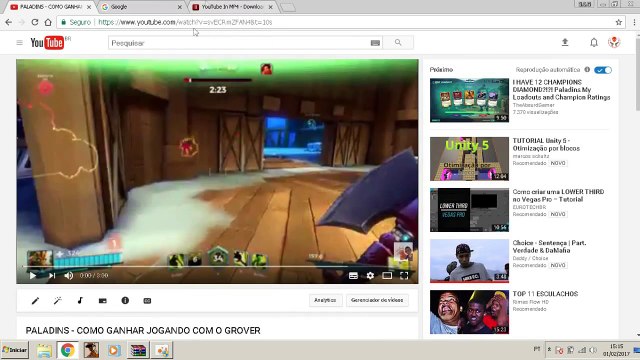This screenshot has height=360, width=640.
Task: Click the address bar URL
Action: pyautogui.click(x=185, y=22)
